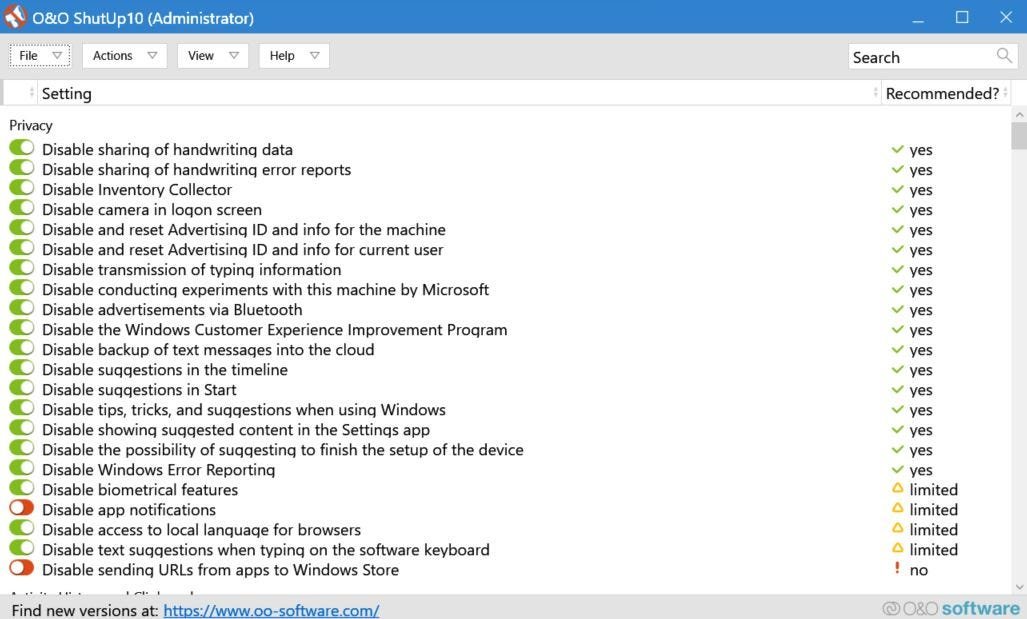Viewport: 1027px width, 619px height.
Task: Click checkmark for experiments by Microsoft row
Action: pos(897,290)
